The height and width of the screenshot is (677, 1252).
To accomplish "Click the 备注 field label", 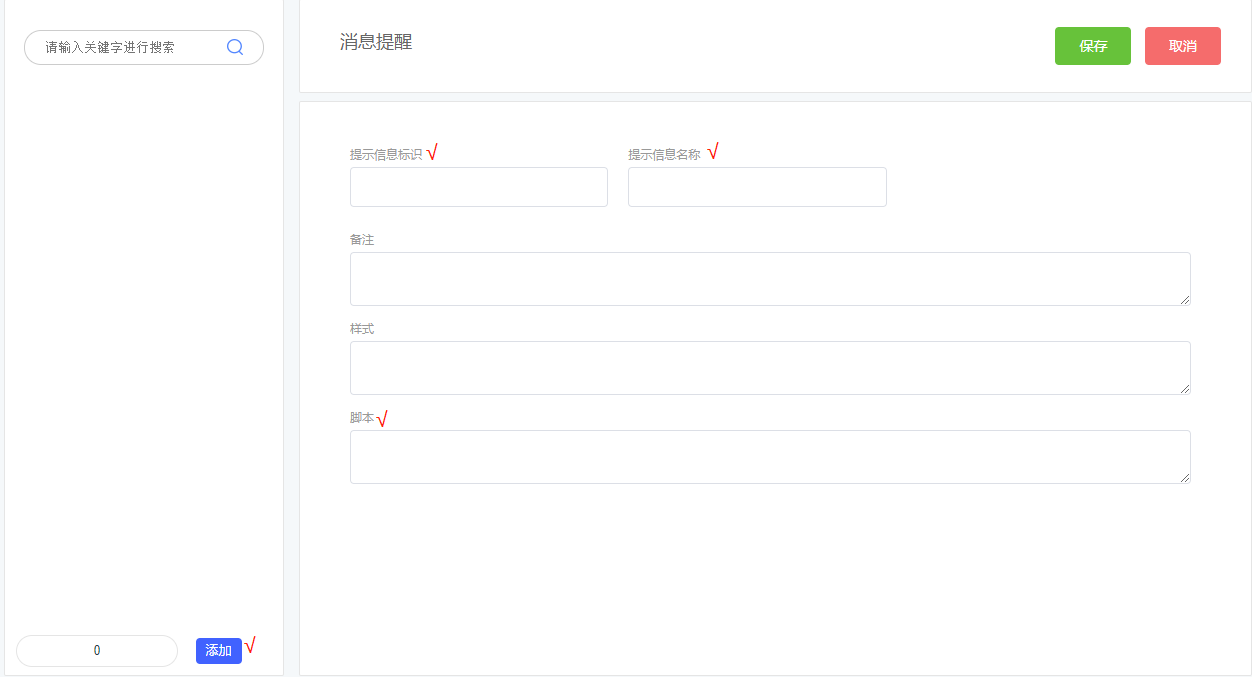I will tap(362, 240).
